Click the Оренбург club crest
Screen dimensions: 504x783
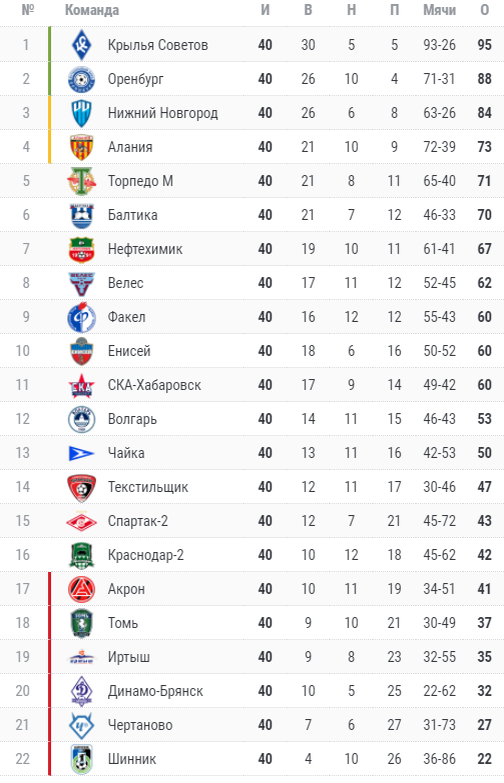[x=81, y=79]
